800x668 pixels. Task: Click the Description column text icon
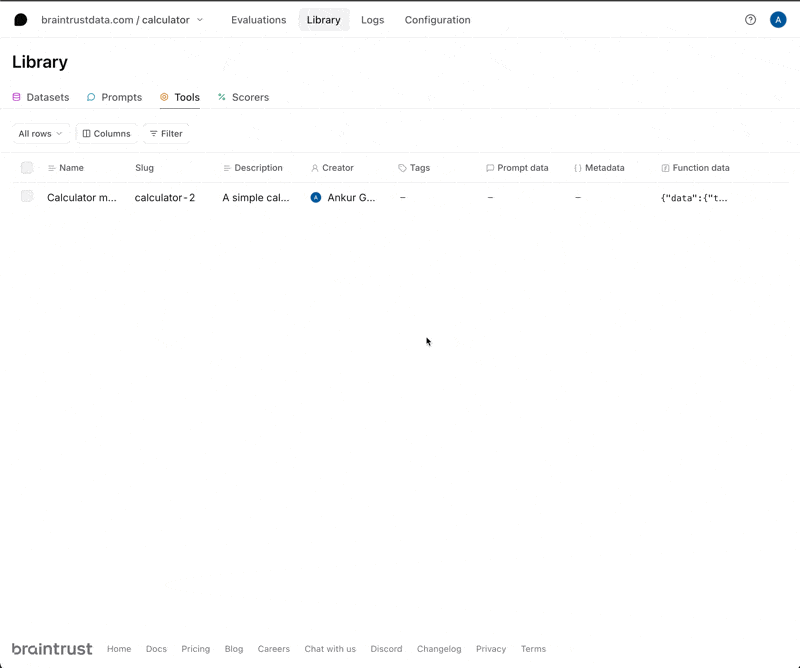click(x=227, y=168)
